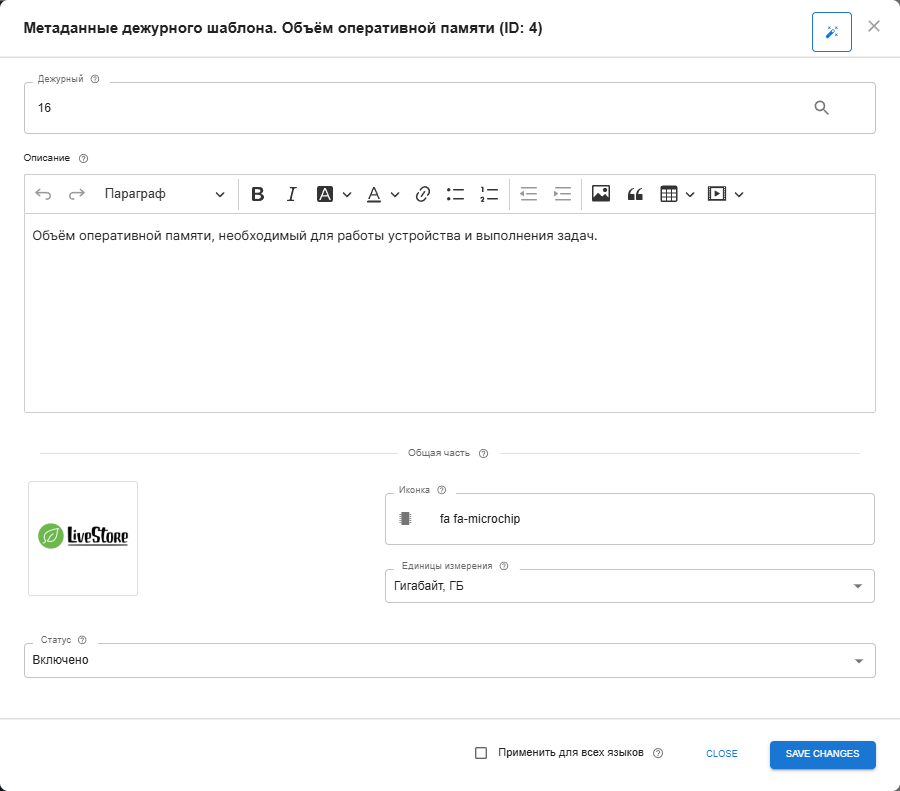Click the CLOSE link

pos(721,753)
